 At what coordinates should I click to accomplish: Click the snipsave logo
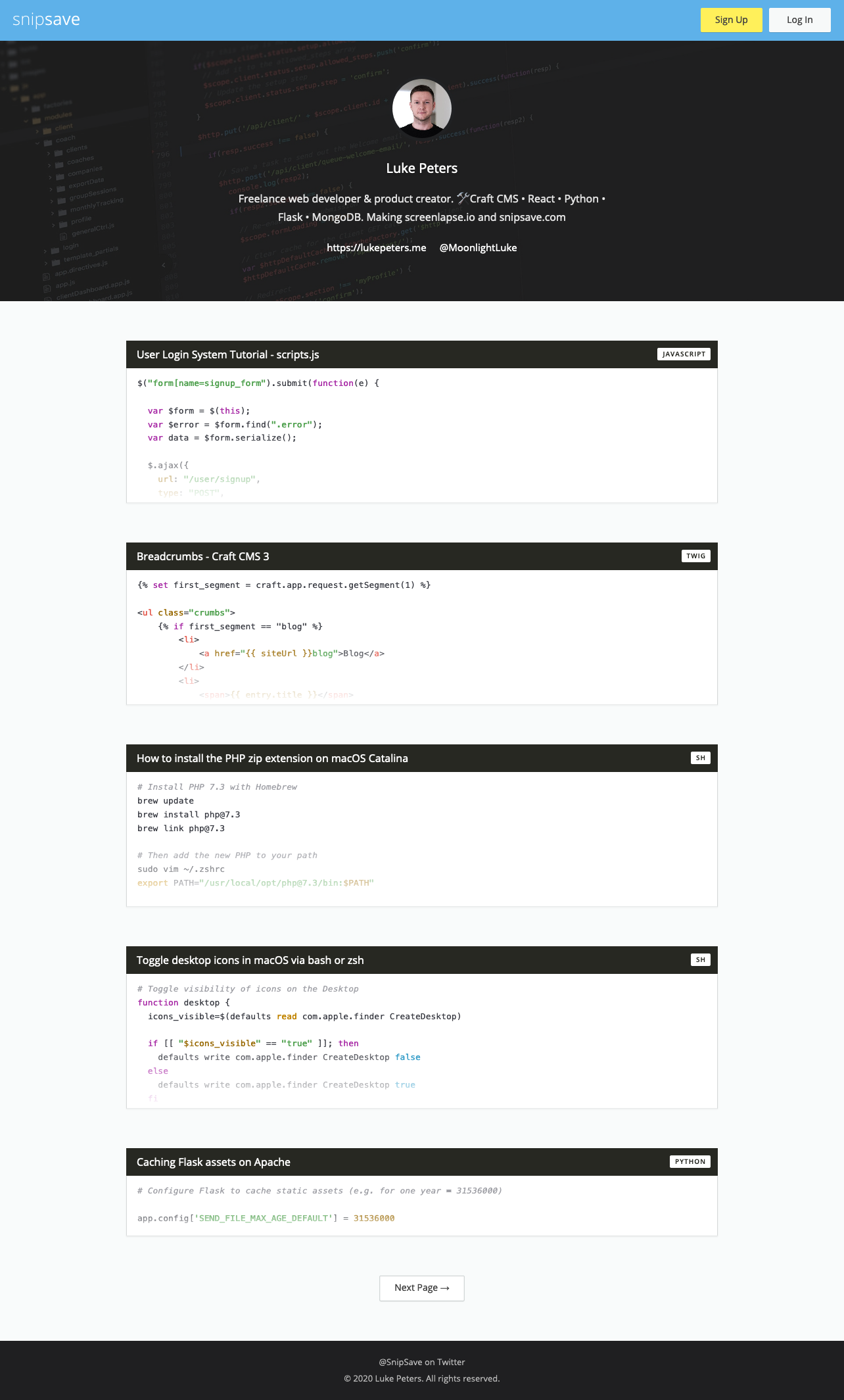[46, 20]
